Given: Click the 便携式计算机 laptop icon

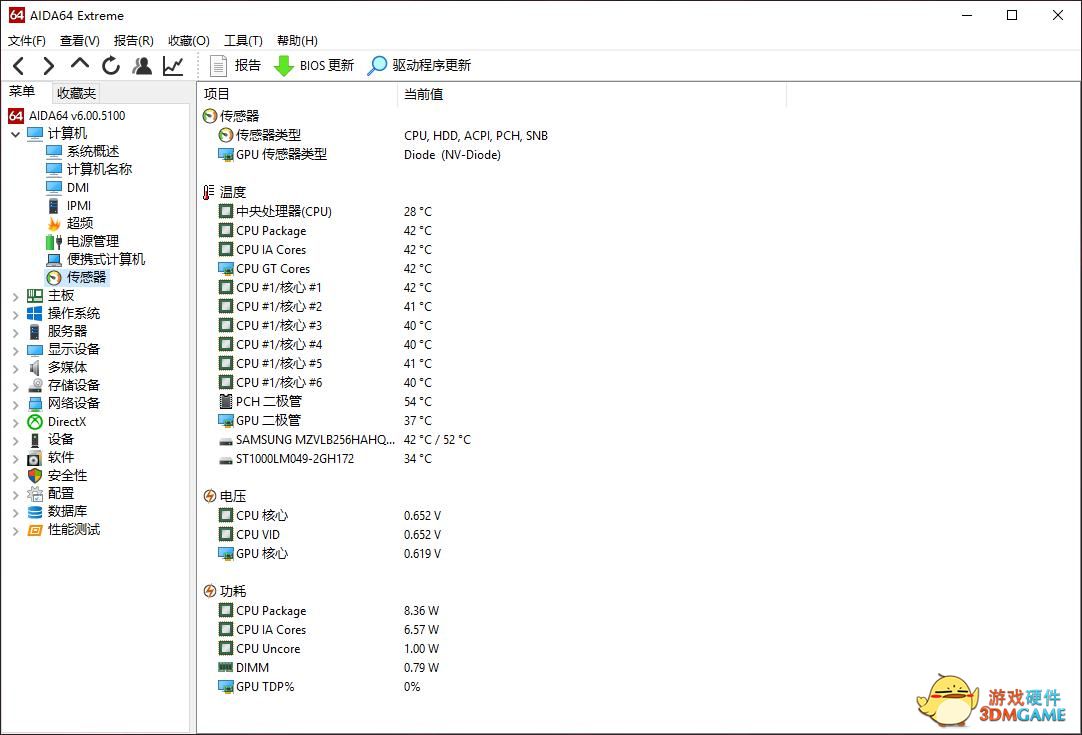Looking at the screenshot, I should click(x=54, y=259).
